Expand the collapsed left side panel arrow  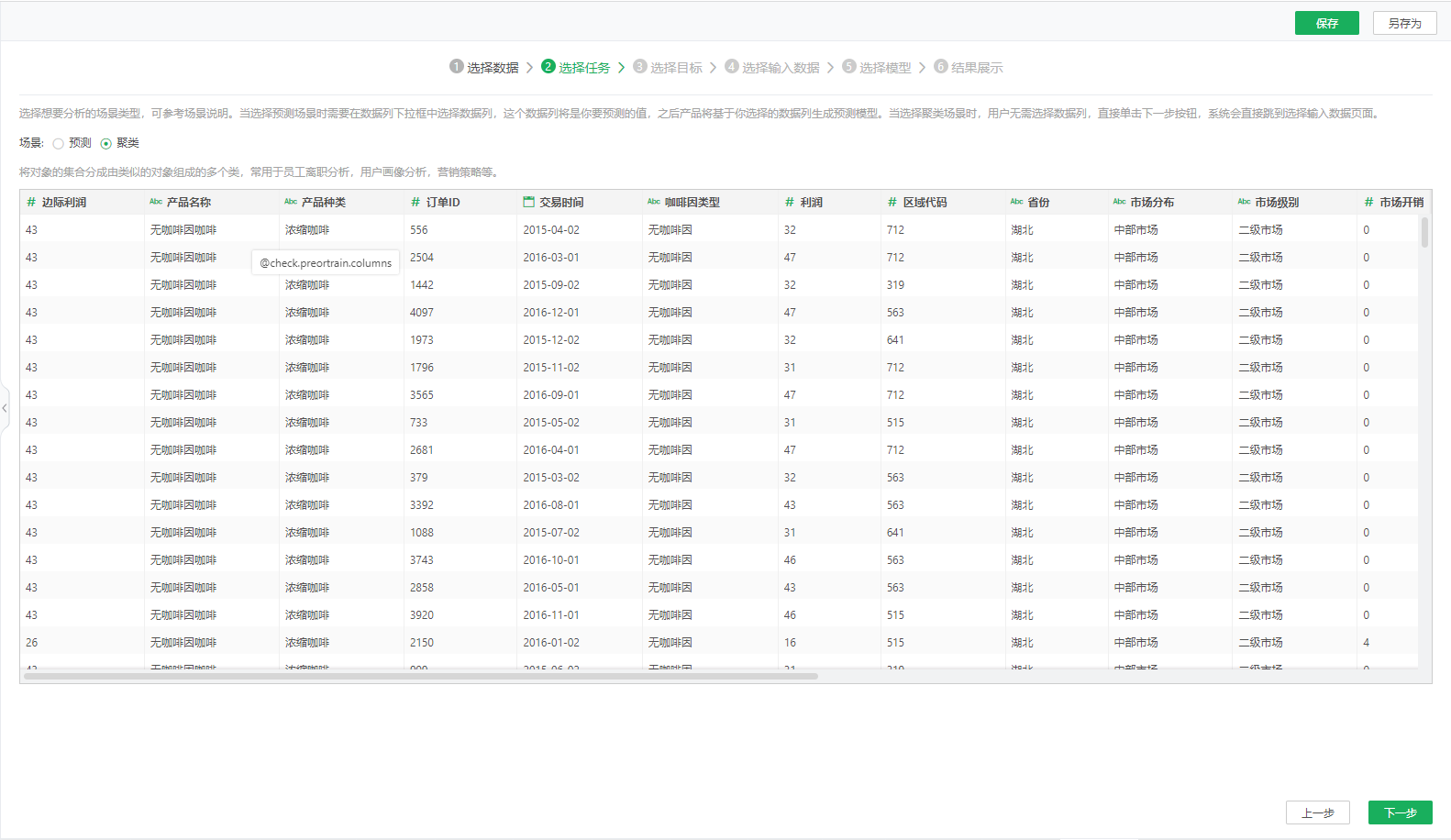(x=5, y=408)
